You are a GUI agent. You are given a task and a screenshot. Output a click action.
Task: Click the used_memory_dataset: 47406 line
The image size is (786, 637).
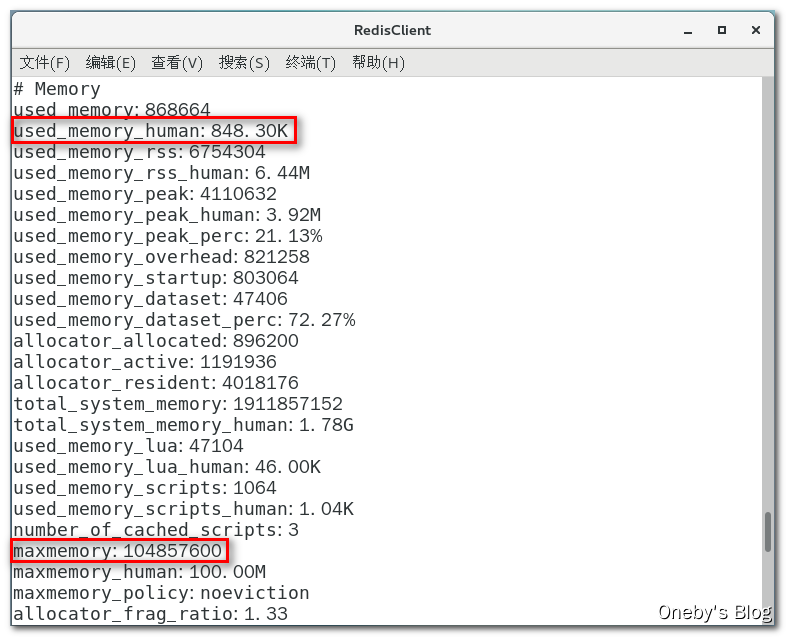pyautogui.click(x=150, y=299)
